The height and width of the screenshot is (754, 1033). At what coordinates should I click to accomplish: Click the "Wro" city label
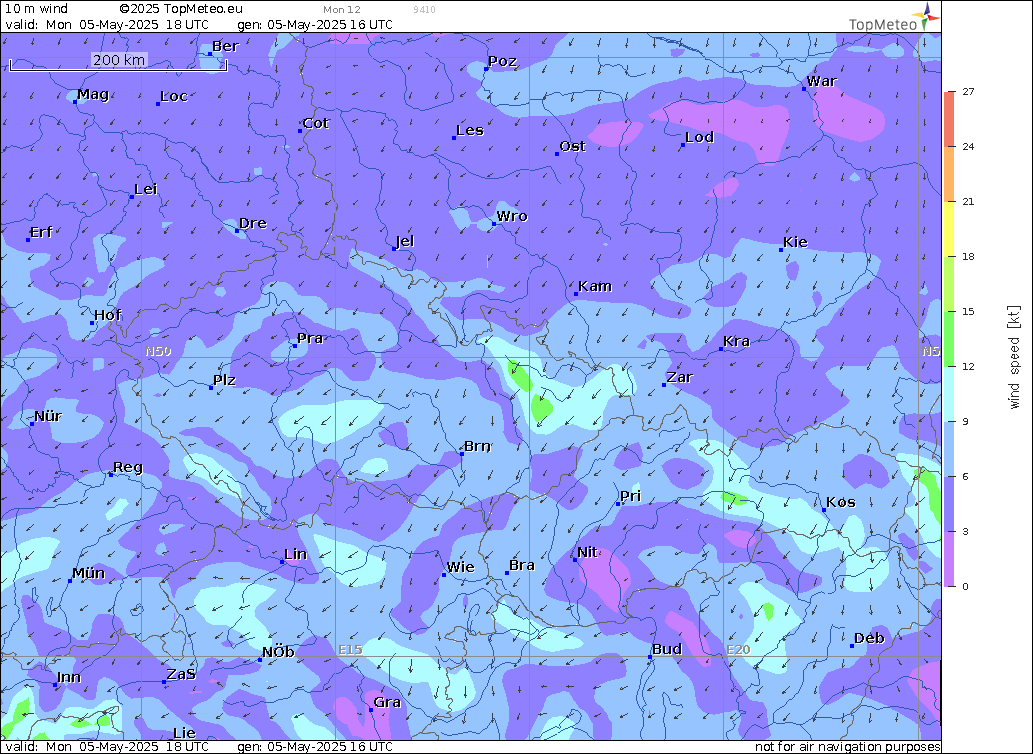pyautogui.click(x=512, y=216)
